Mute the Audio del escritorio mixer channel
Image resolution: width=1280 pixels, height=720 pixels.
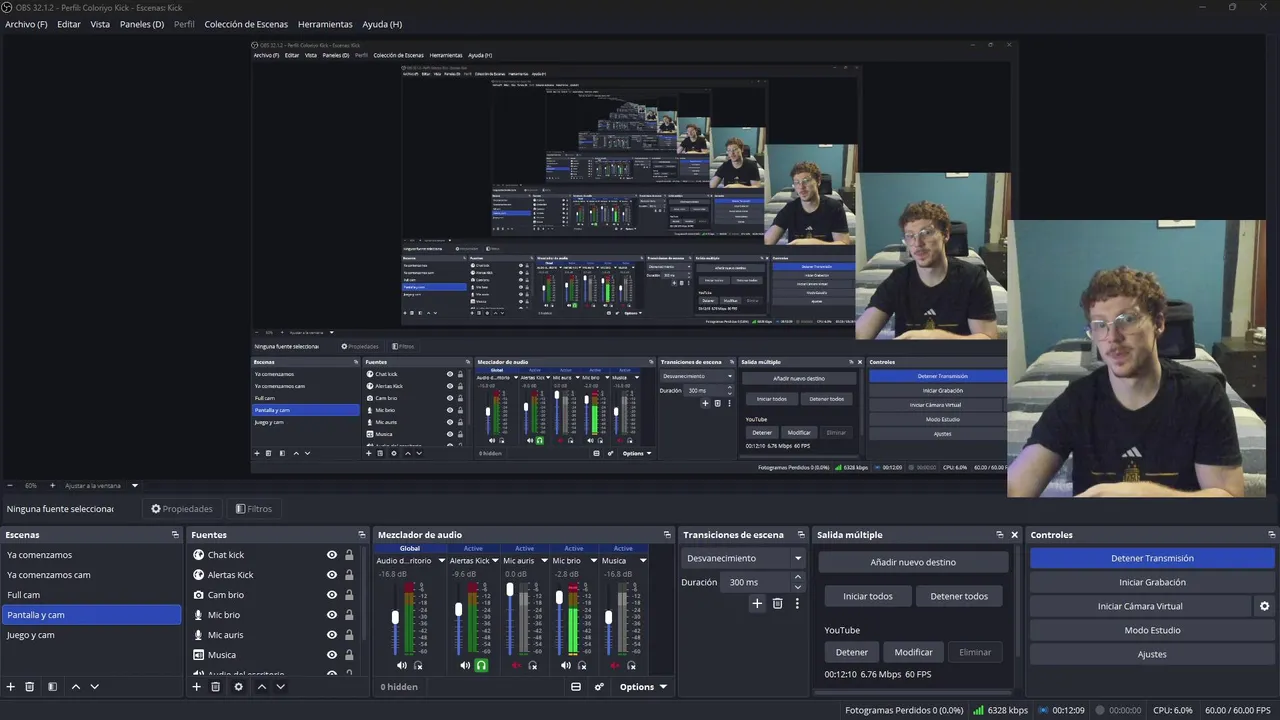click(x=401, y=665)
